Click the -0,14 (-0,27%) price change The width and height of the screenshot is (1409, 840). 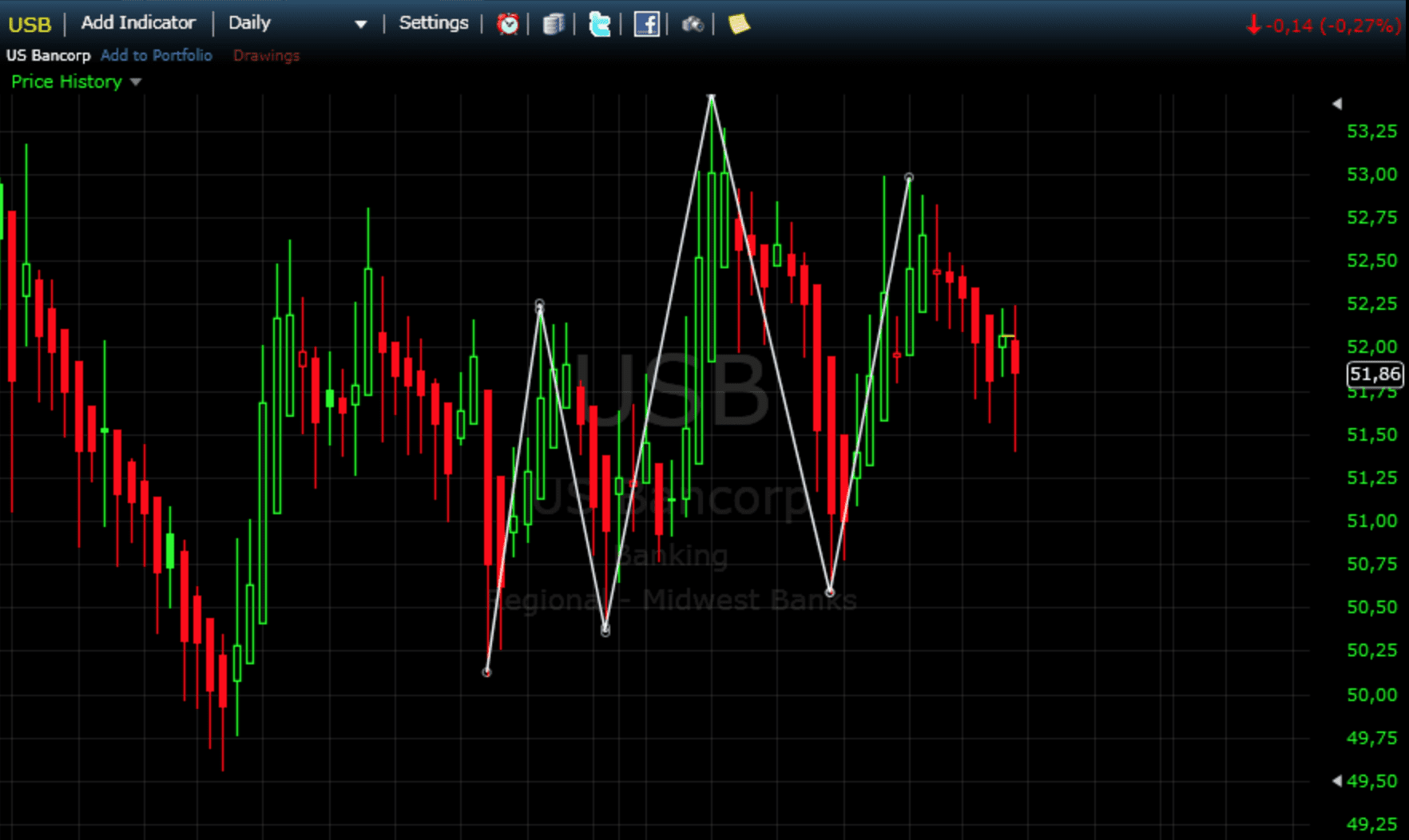[1324, 26]
